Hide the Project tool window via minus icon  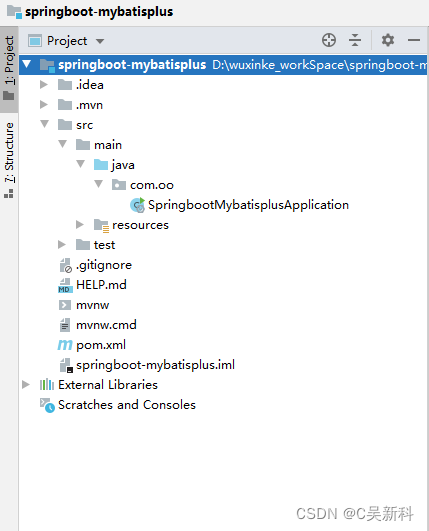pos(414,40)
